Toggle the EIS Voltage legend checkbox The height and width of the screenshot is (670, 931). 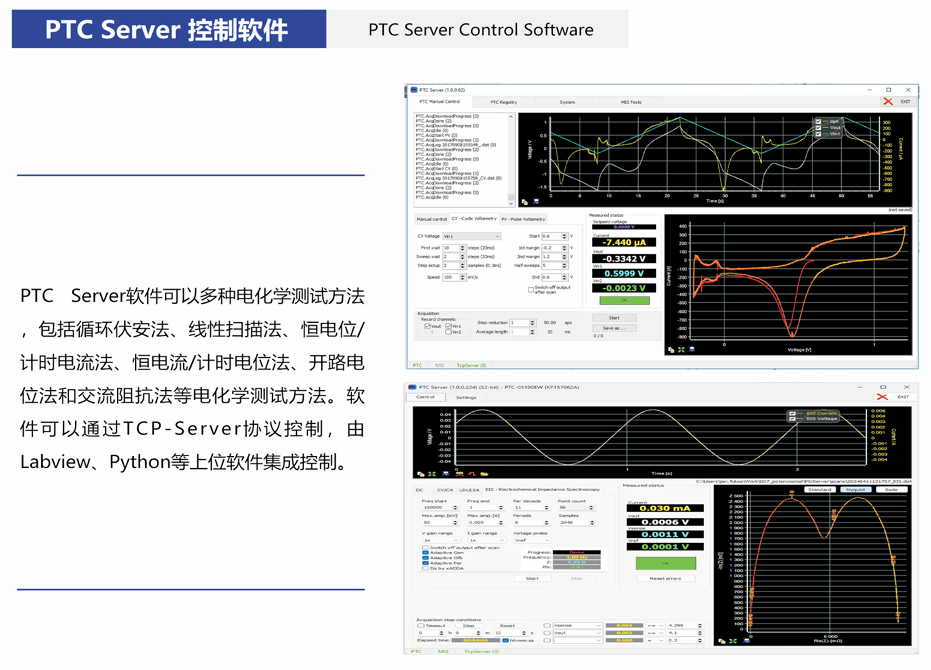(793, 419)
